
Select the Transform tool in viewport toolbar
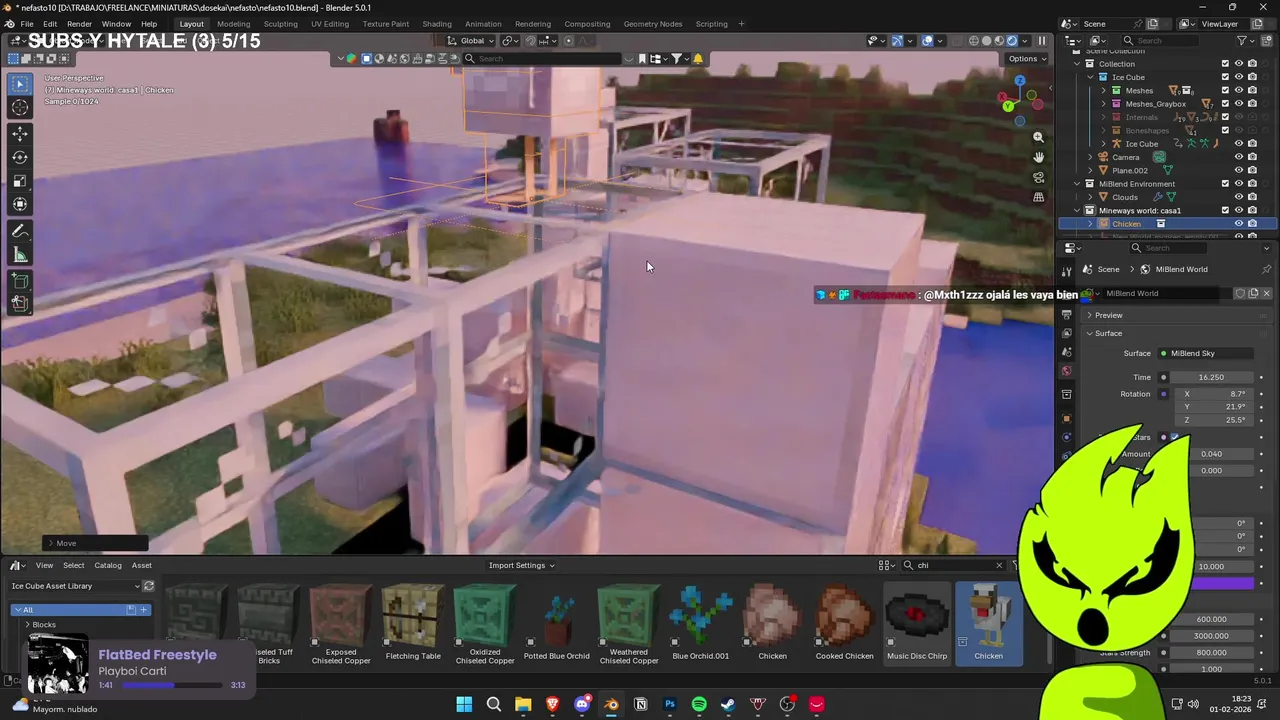pyautogui.click(x=20, y=205)
